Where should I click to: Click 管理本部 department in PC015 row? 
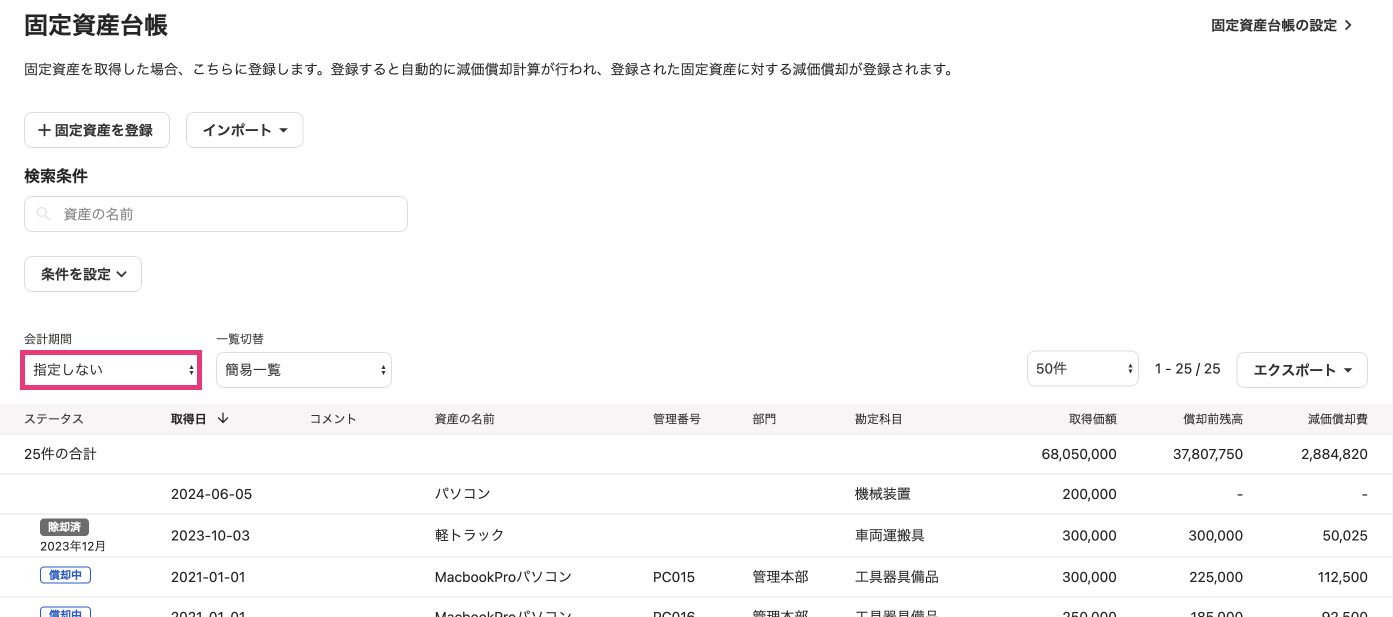tap(781, 577)
